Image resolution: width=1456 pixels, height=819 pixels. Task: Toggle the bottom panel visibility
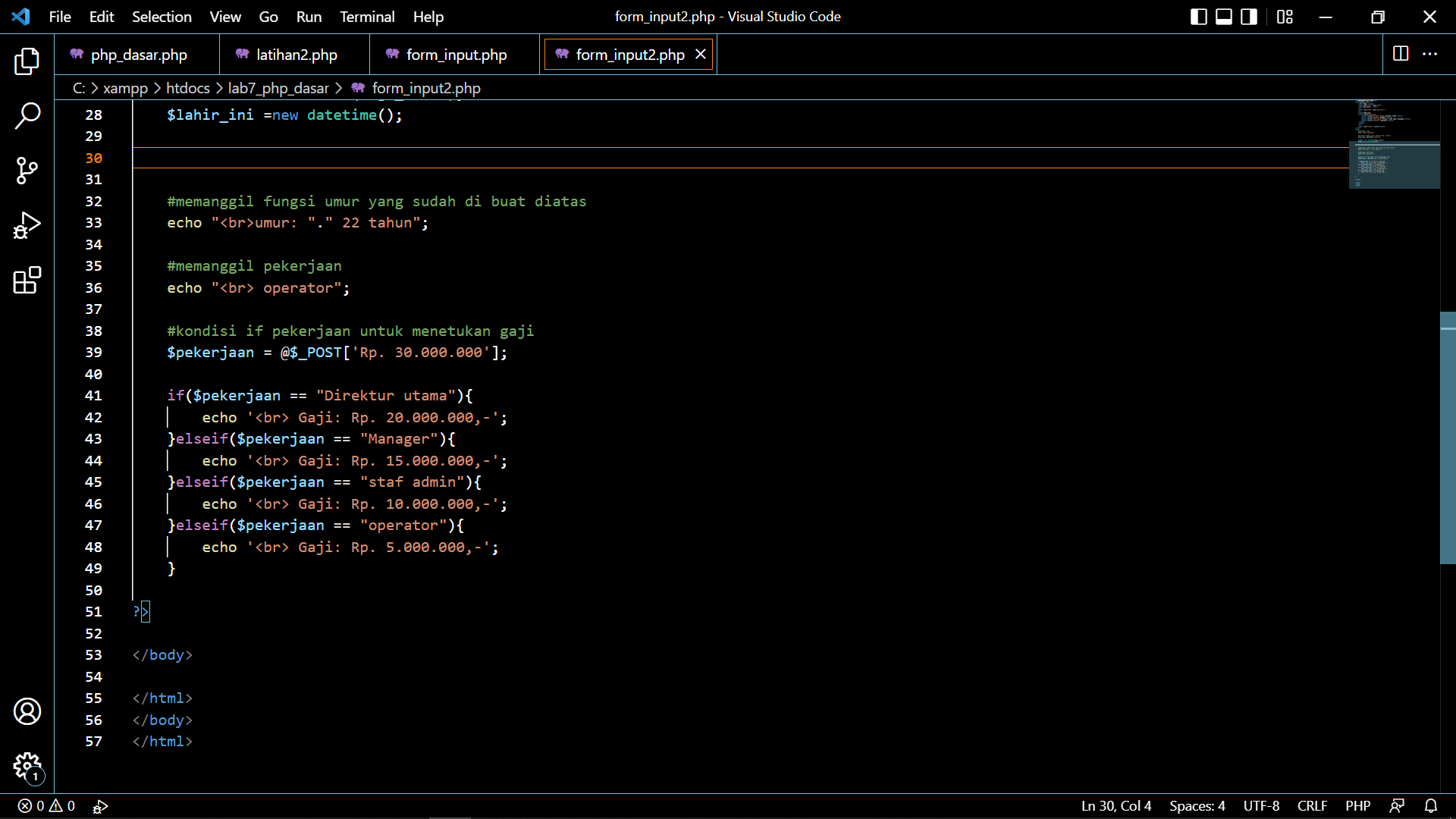1223,16
